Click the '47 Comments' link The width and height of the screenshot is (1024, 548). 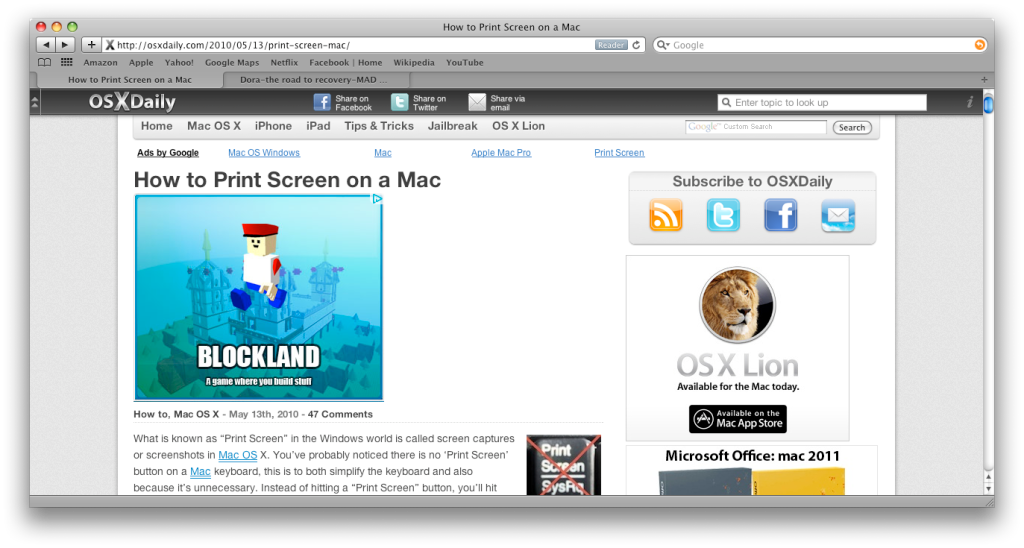point(340,414)
